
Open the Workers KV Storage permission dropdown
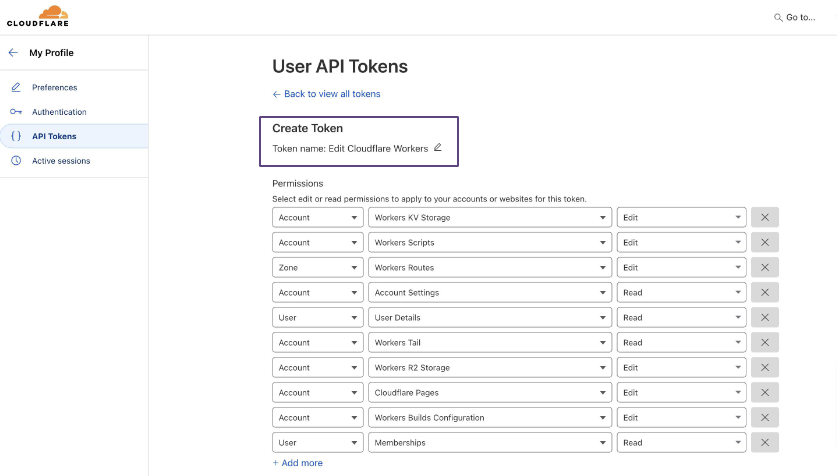click(490, 217)
